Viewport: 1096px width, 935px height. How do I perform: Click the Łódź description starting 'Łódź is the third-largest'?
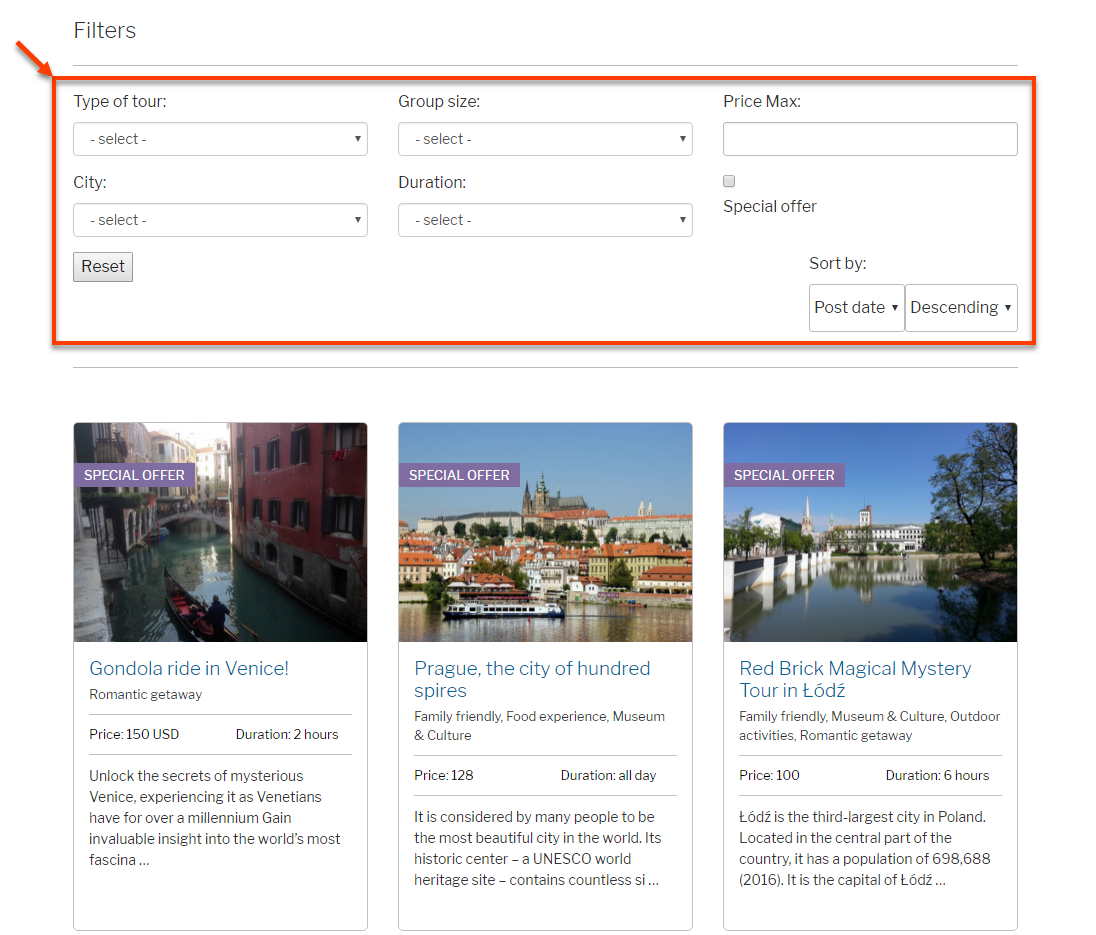pos(865,848)
